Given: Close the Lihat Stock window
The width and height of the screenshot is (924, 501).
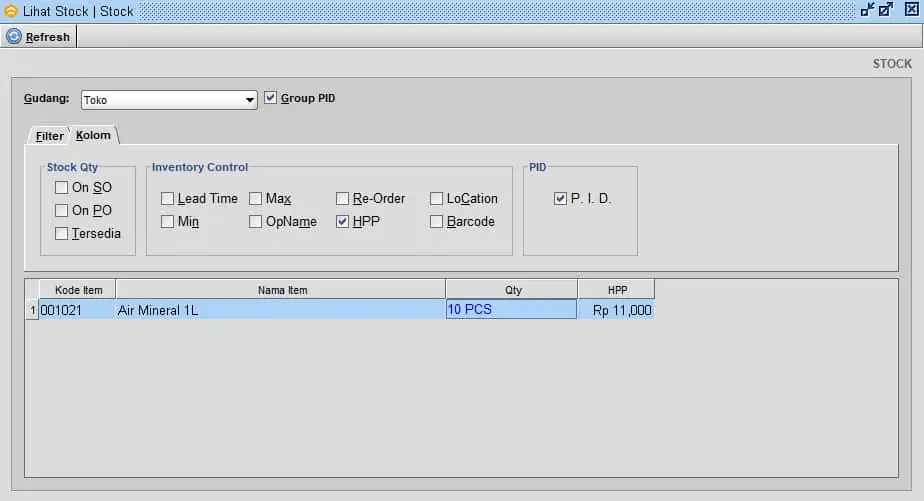Looking at the screenshot, I should tap(910, 10).
